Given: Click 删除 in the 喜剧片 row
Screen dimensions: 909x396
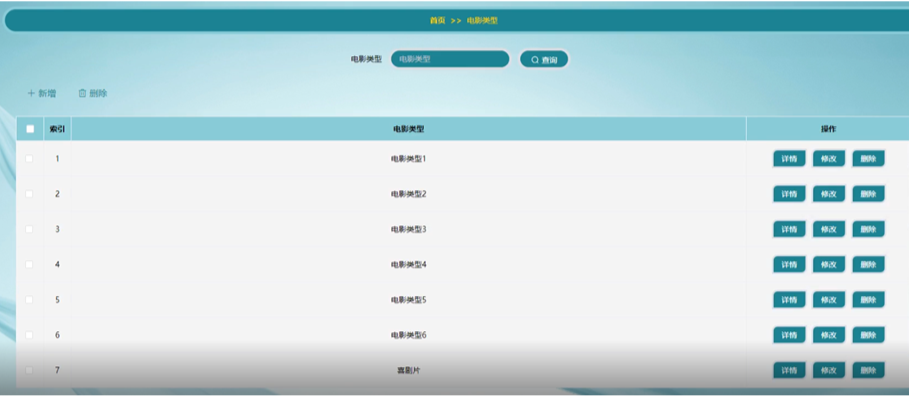Looking at the screenshot, I should coord(868,370).
